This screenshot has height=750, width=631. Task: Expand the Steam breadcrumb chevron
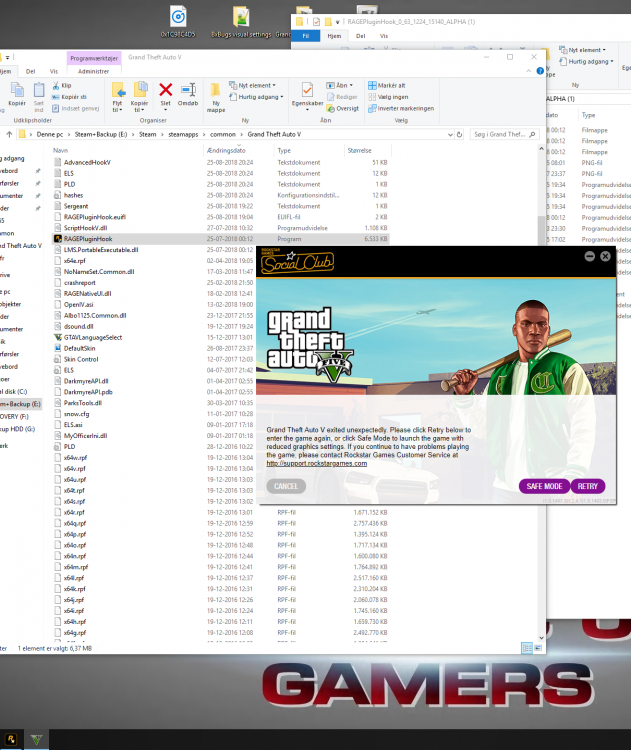[x=162, y=134]
